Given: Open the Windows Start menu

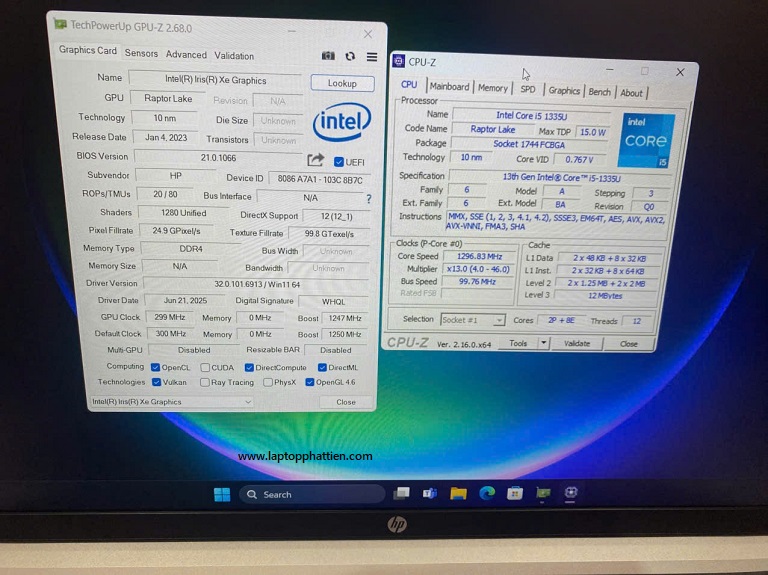Looking at the screenshot, I should pos(222,494).
